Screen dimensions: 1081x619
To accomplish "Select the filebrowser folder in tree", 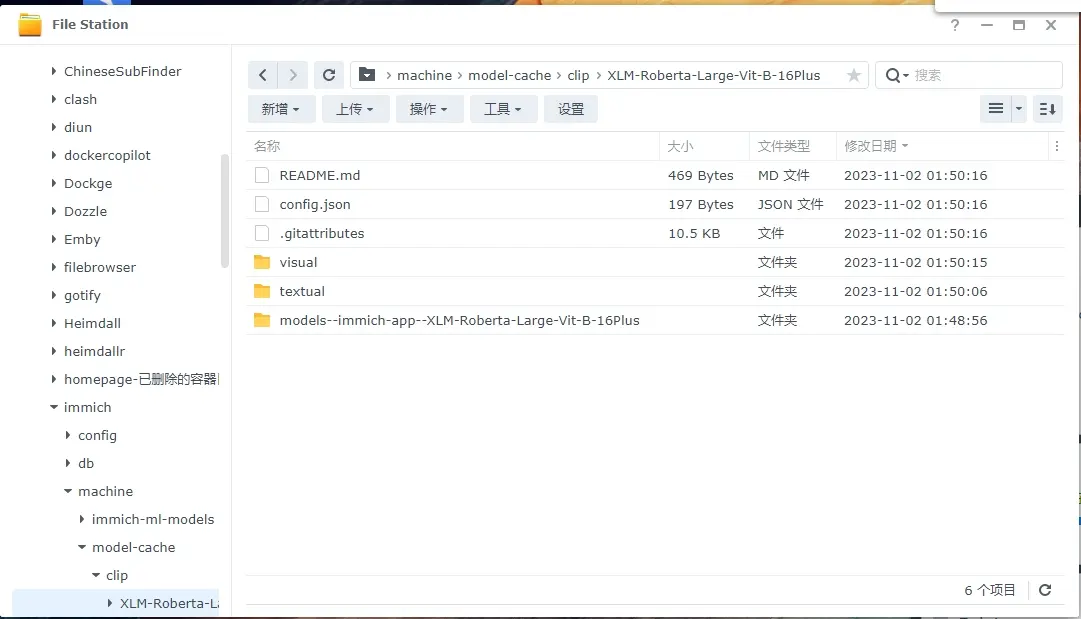I will point(100,267).
